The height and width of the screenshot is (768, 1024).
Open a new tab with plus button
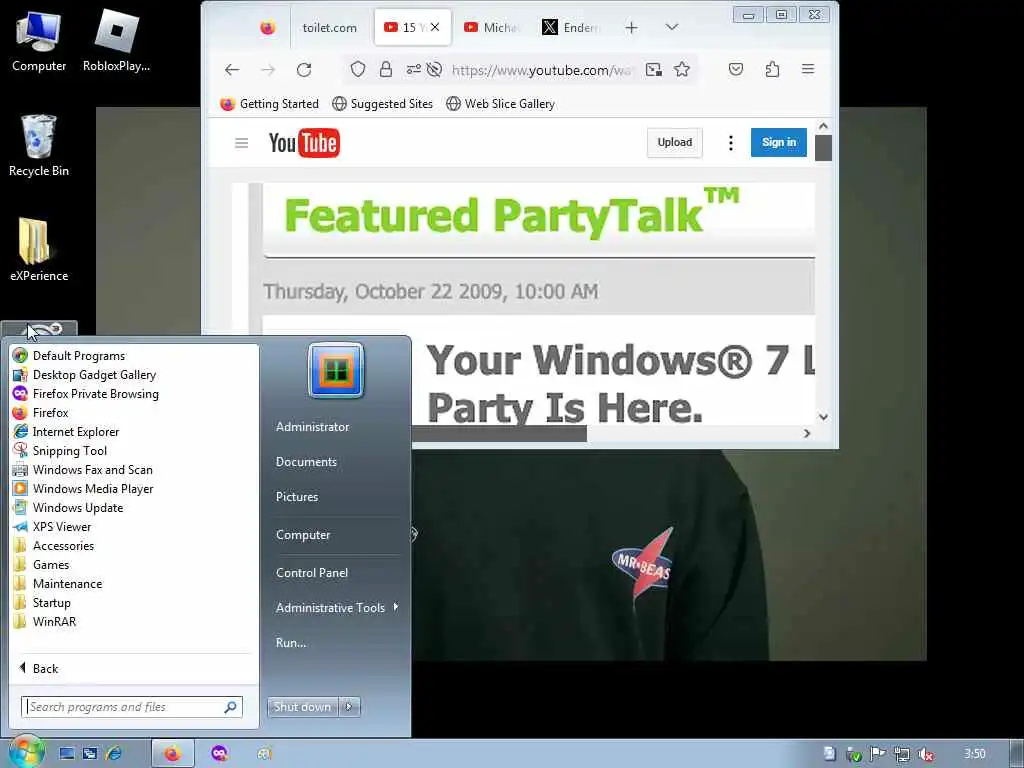coord(631,27)
